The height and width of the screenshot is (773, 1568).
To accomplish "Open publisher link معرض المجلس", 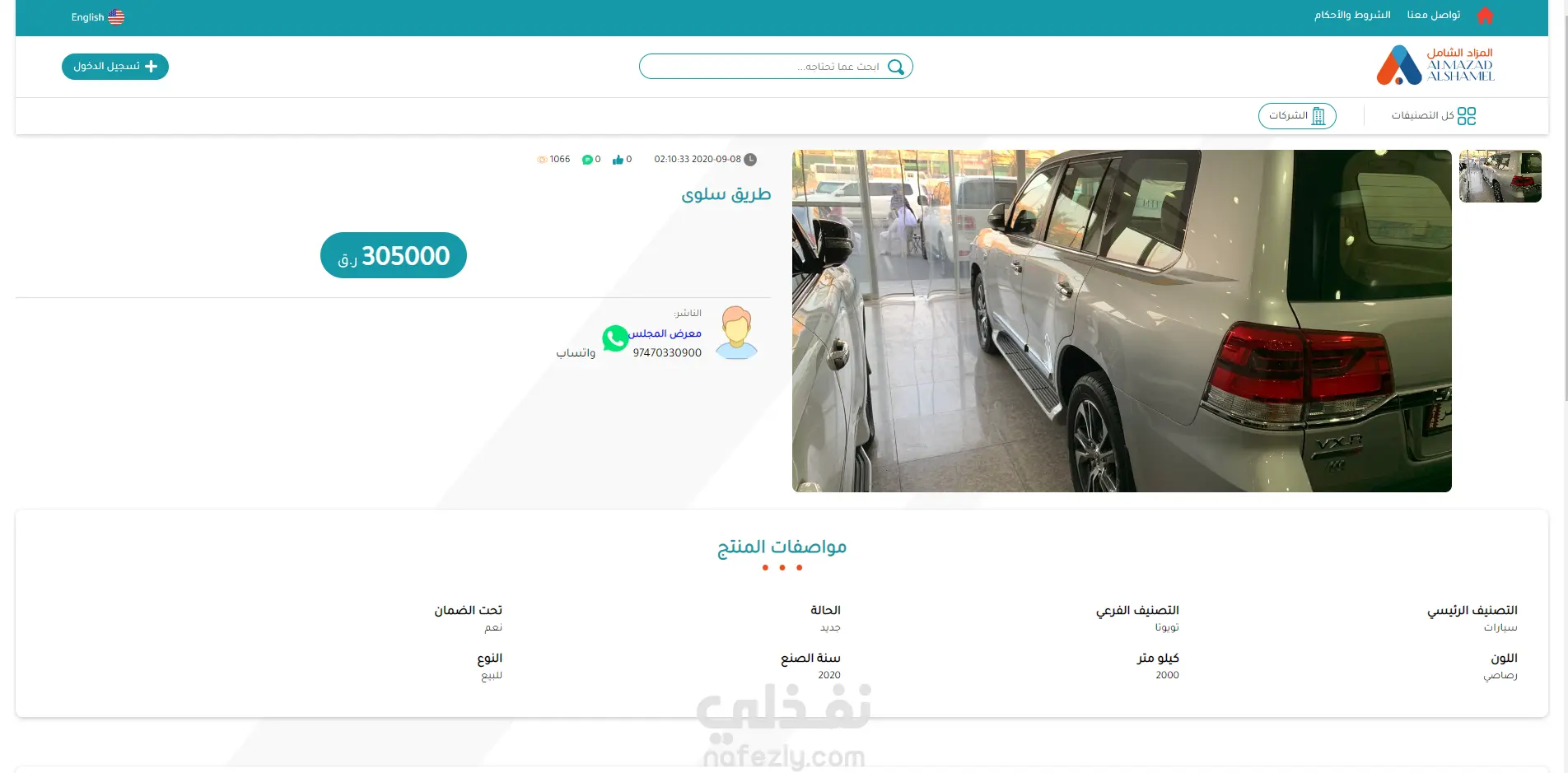I will 665,333.
